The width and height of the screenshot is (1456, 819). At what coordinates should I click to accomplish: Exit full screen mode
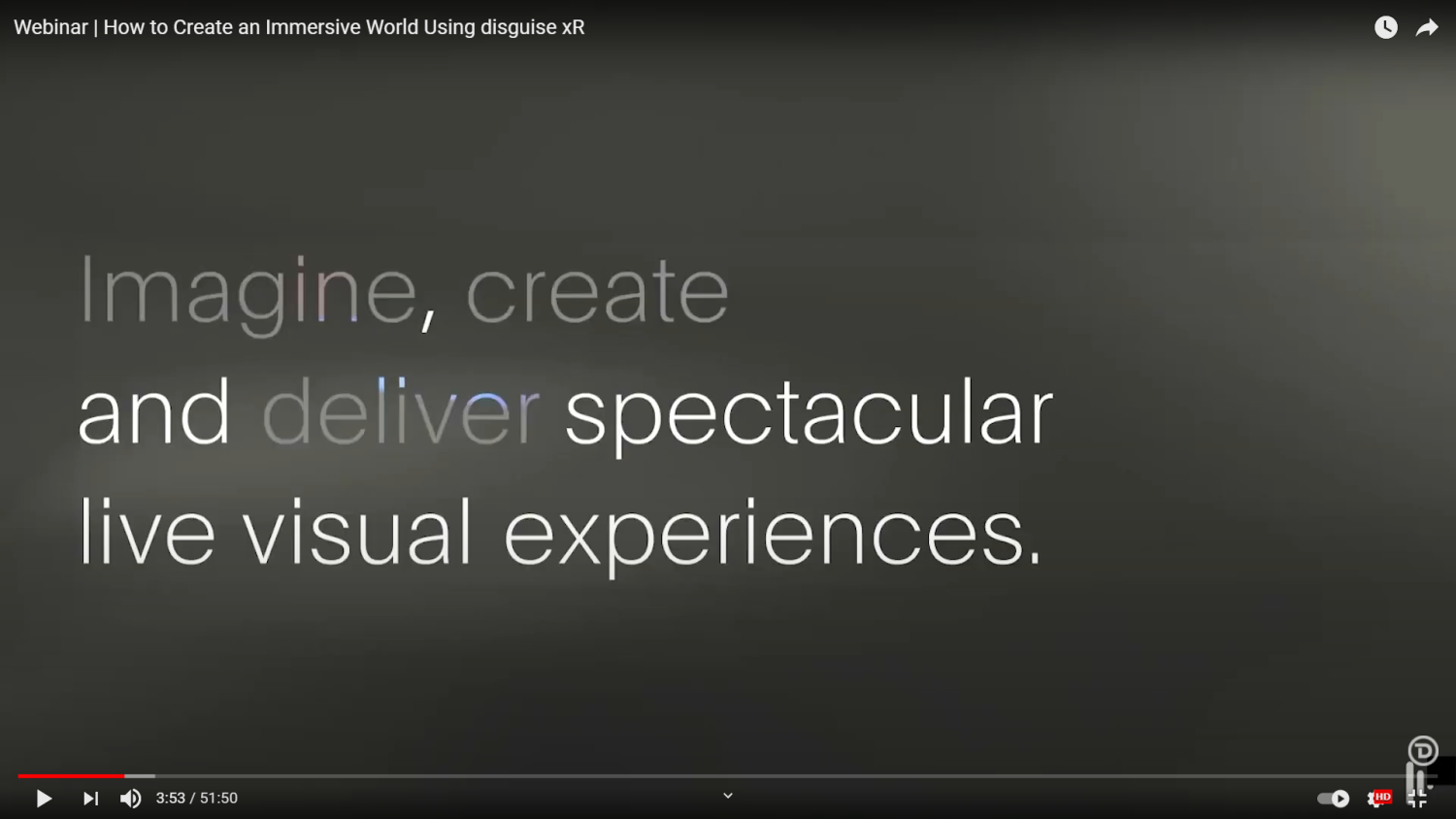coord(1417,799)
